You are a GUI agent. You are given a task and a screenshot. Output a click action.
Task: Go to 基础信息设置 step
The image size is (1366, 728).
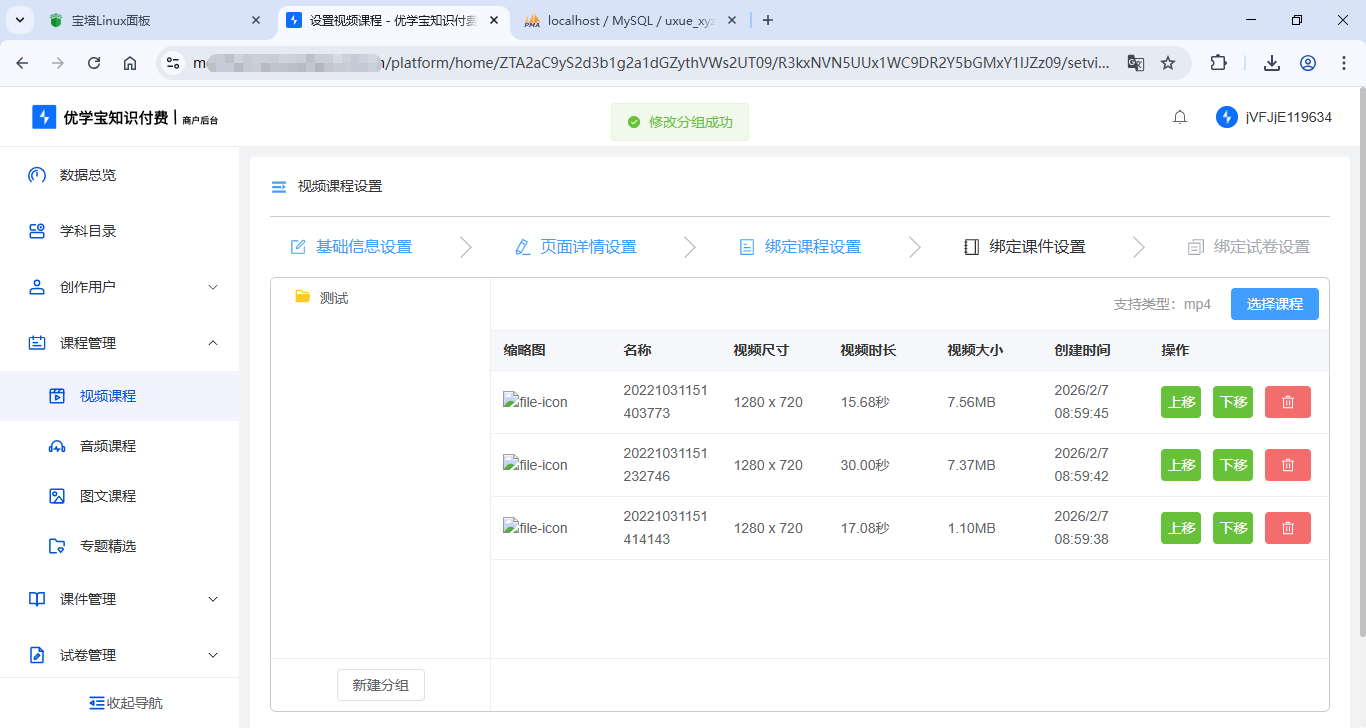coord(351,247)
